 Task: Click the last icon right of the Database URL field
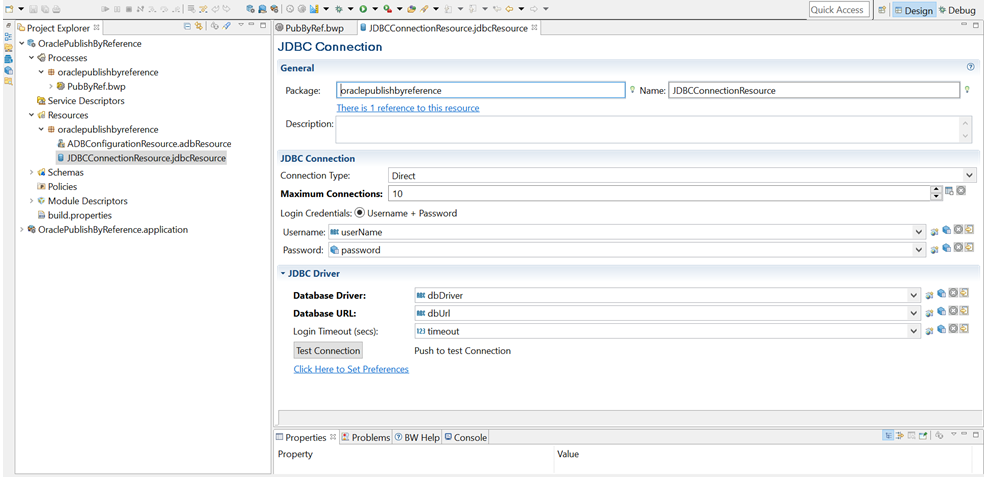click(x=968, y=312)
